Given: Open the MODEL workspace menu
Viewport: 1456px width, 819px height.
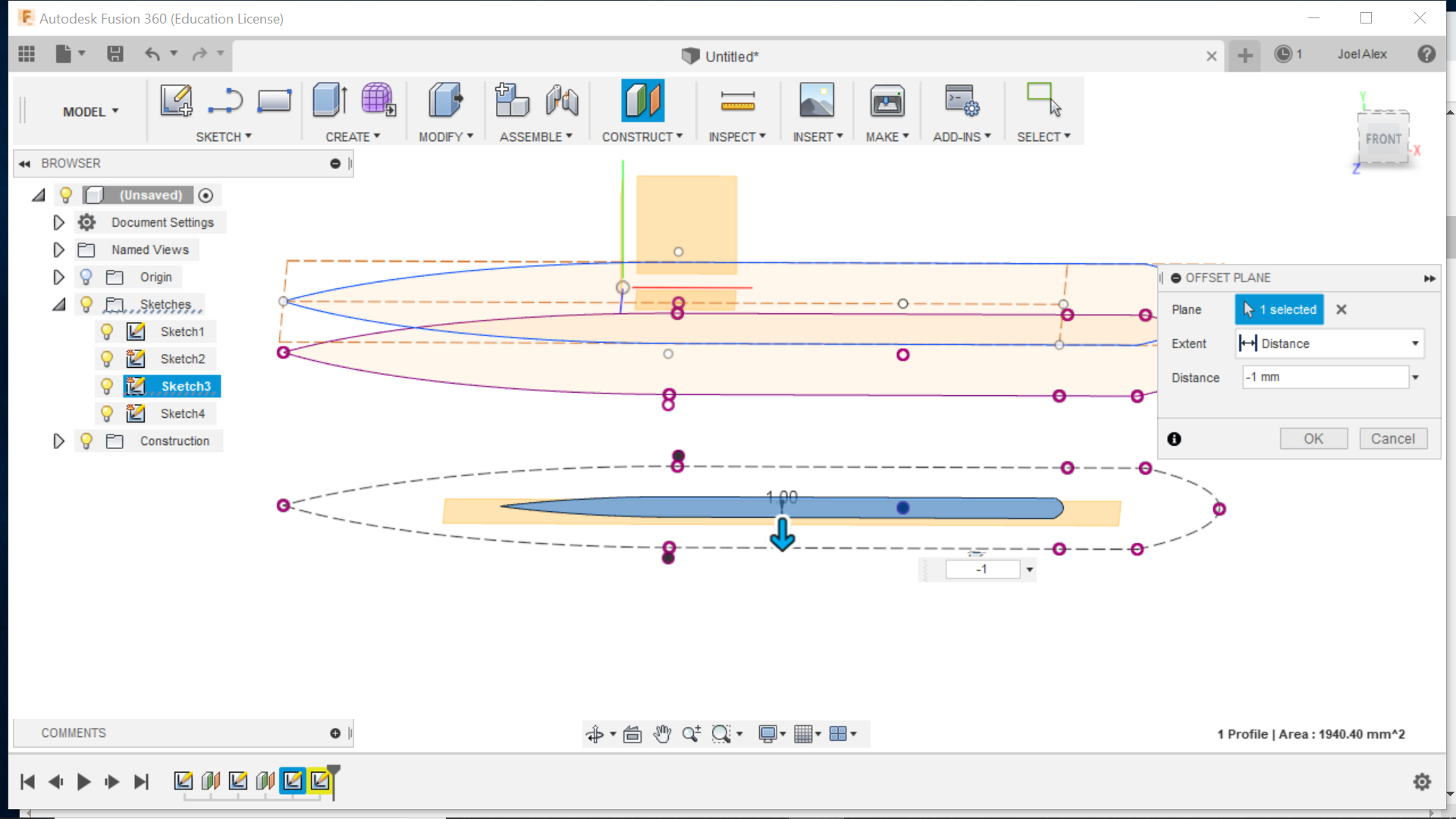Looking at the screenshot, I should 90,111.
